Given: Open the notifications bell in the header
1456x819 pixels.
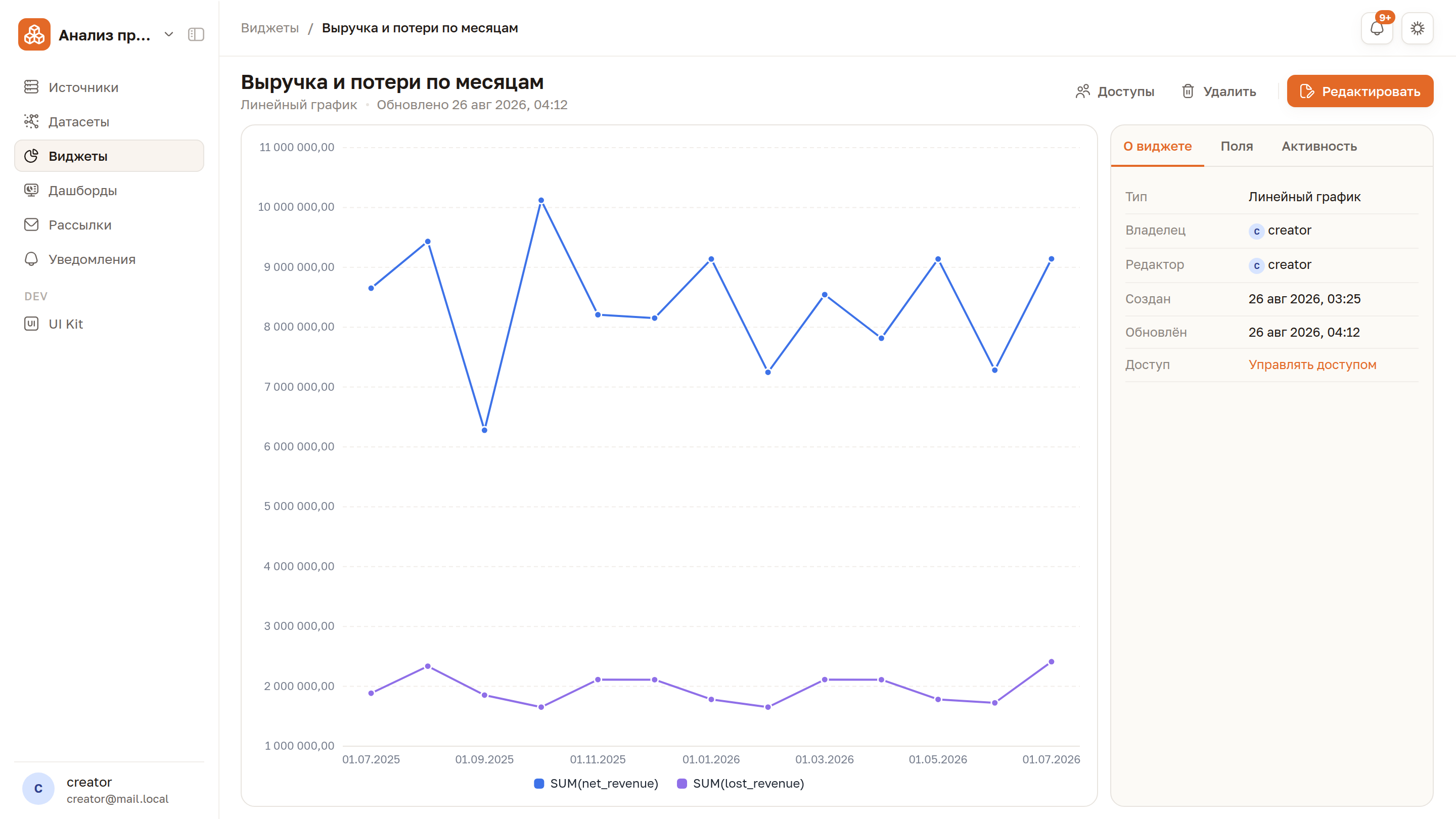Looking at the screenshot, I should click(1377, 28).
